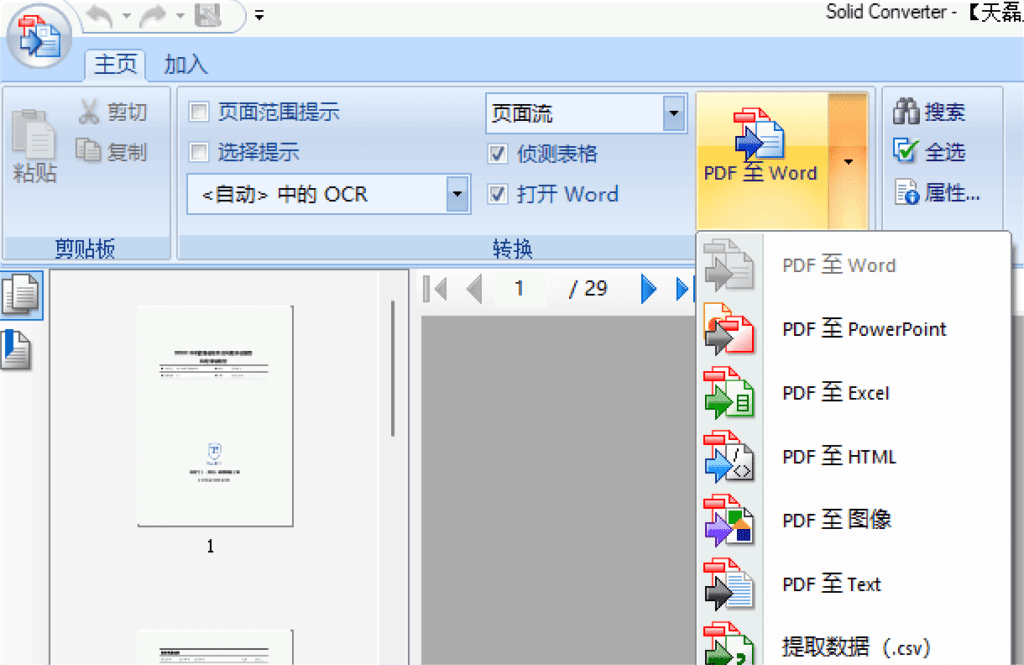Click the 全选 select all button

[929, 152]
